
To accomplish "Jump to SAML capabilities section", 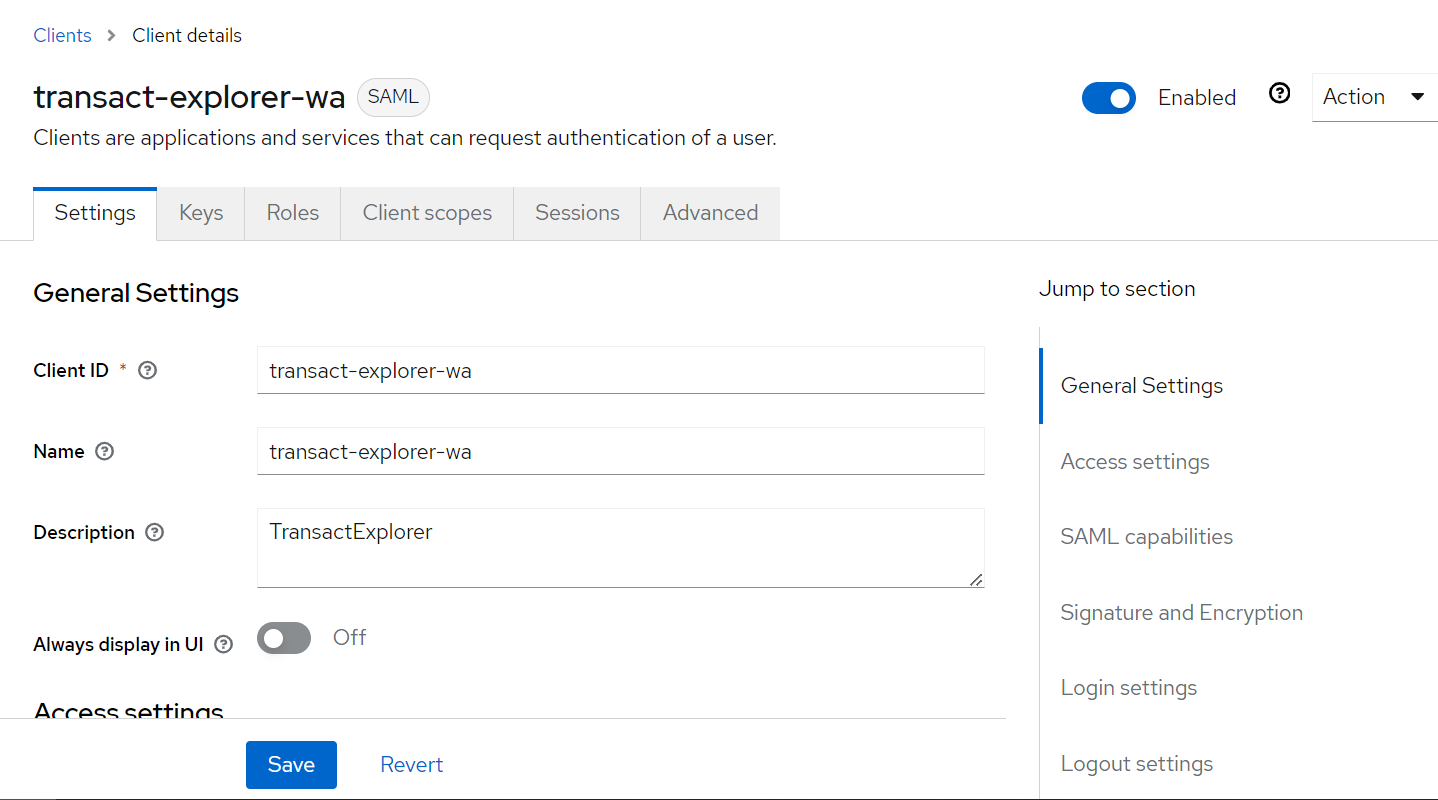I will (x=1146, y=537).
